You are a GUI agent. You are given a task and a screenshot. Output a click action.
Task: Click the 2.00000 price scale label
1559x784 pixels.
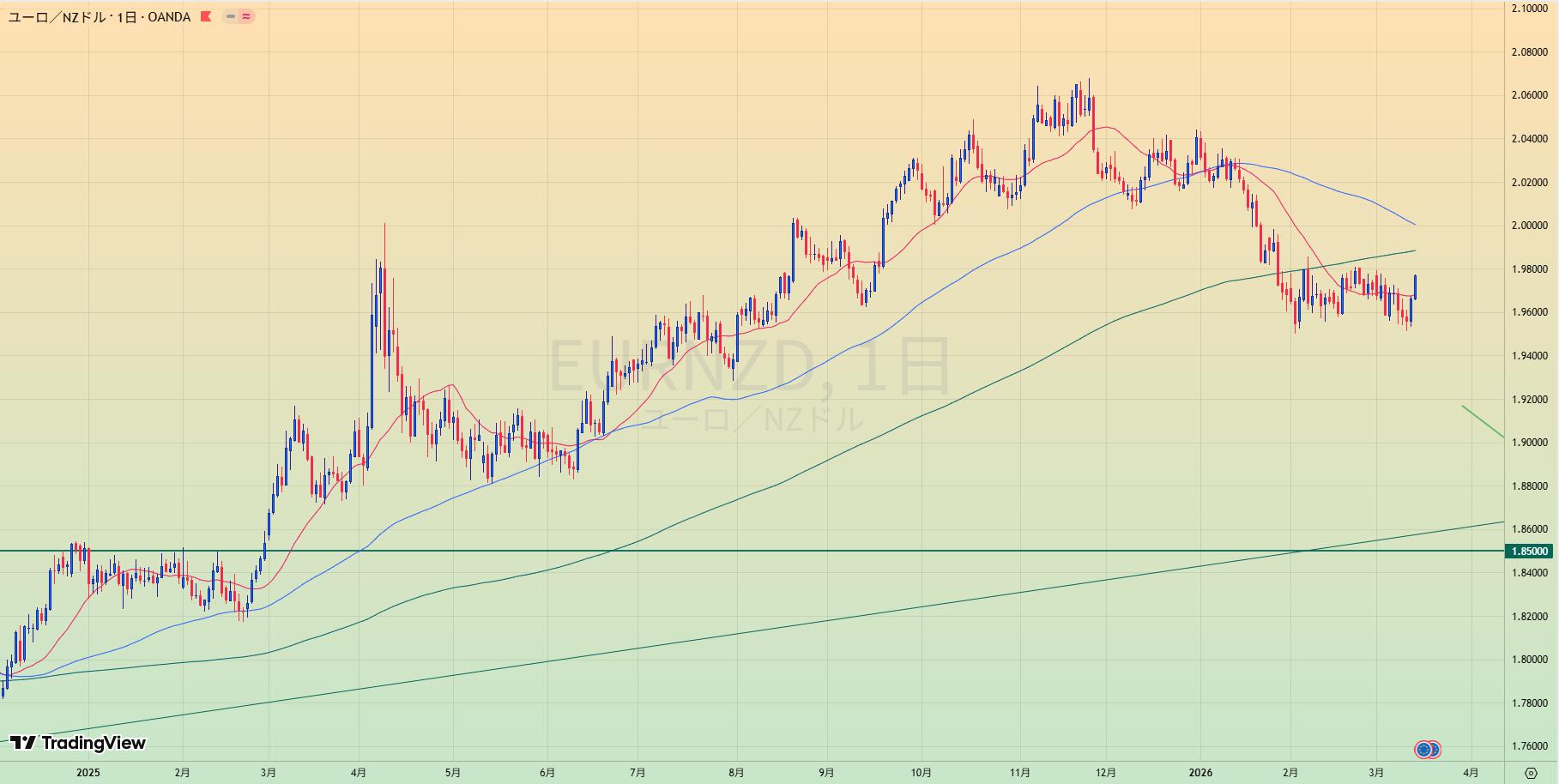(x=1529, y=226)
